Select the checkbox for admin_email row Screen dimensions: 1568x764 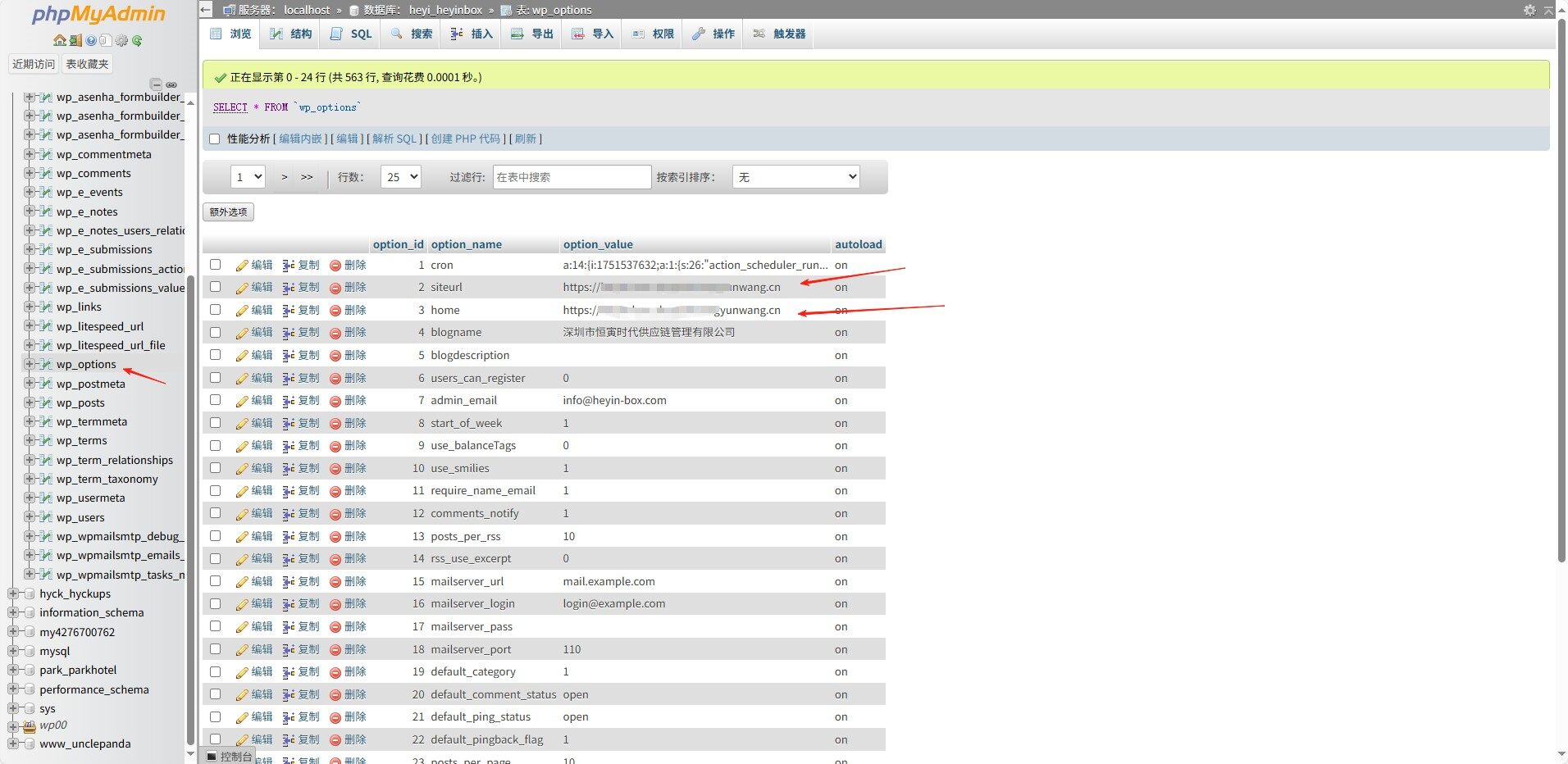[x=215, y=400]
